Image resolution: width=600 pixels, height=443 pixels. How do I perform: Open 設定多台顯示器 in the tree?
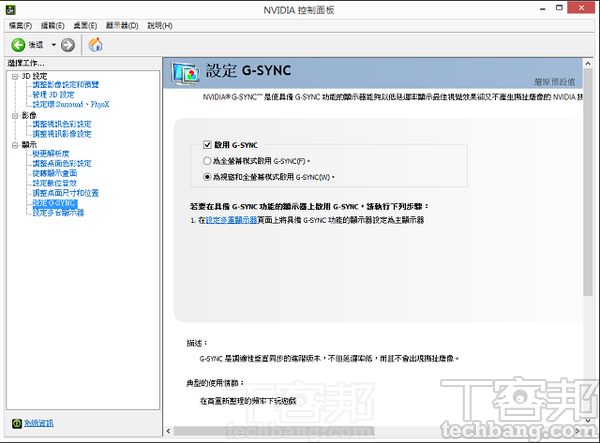58,213
